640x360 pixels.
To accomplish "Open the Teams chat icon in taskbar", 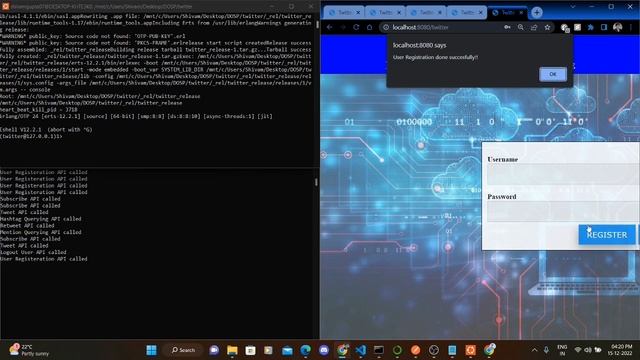I will pos(214,350).
